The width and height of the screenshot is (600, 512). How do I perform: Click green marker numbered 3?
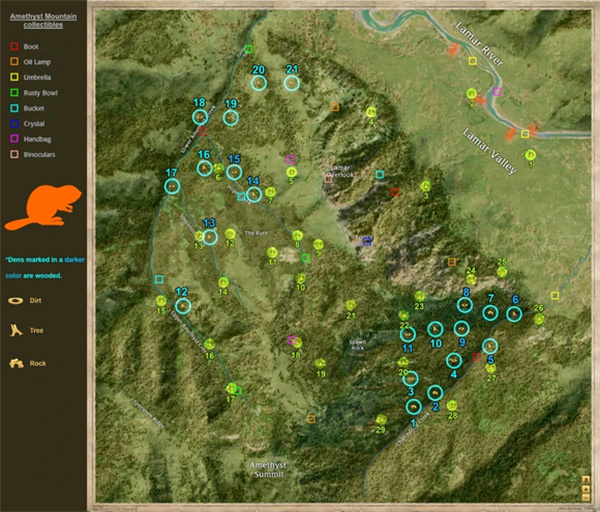426,186
